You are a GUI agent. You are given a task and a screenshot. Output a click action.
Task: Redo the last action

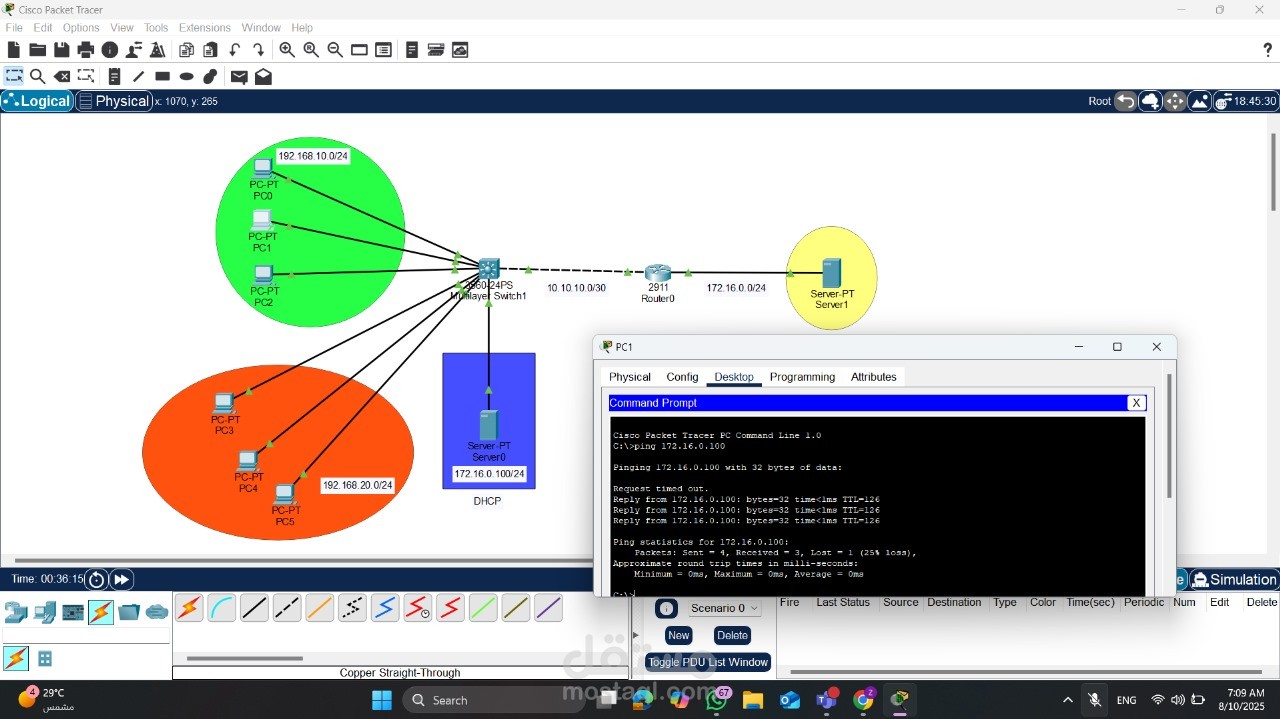pos(259,50)
